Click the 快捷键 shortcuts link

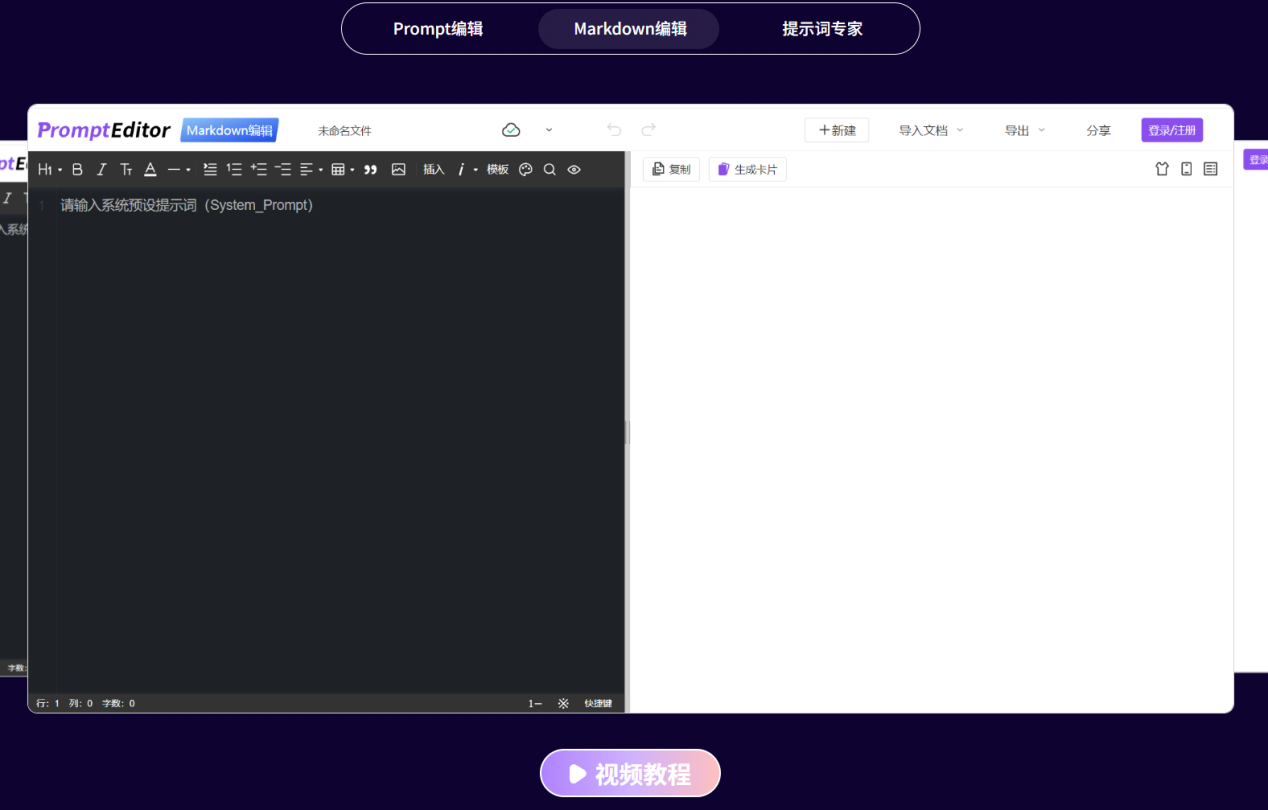pos(598,703)
